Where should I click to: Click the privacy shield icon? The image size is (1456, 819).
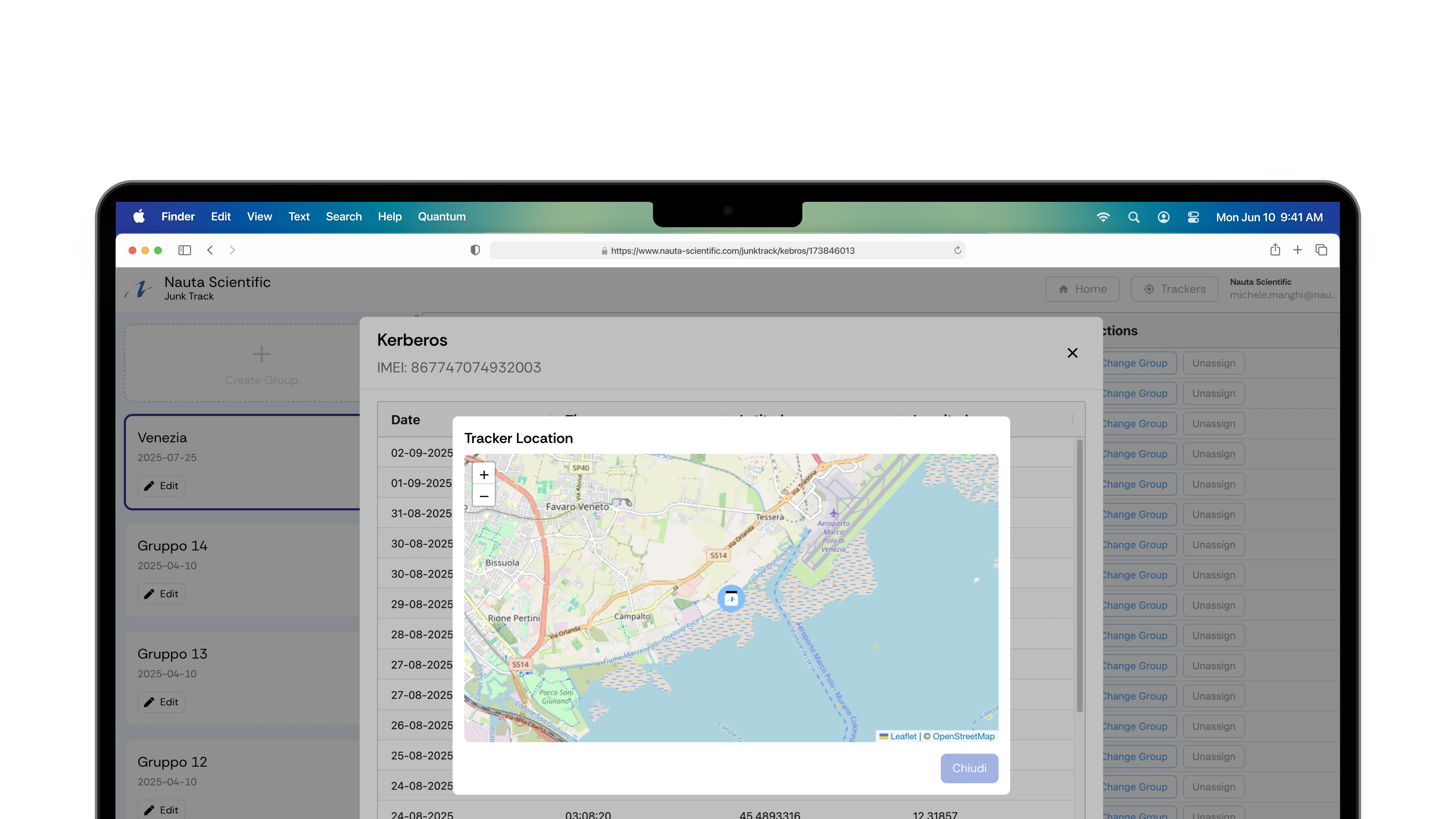point(475,250)
